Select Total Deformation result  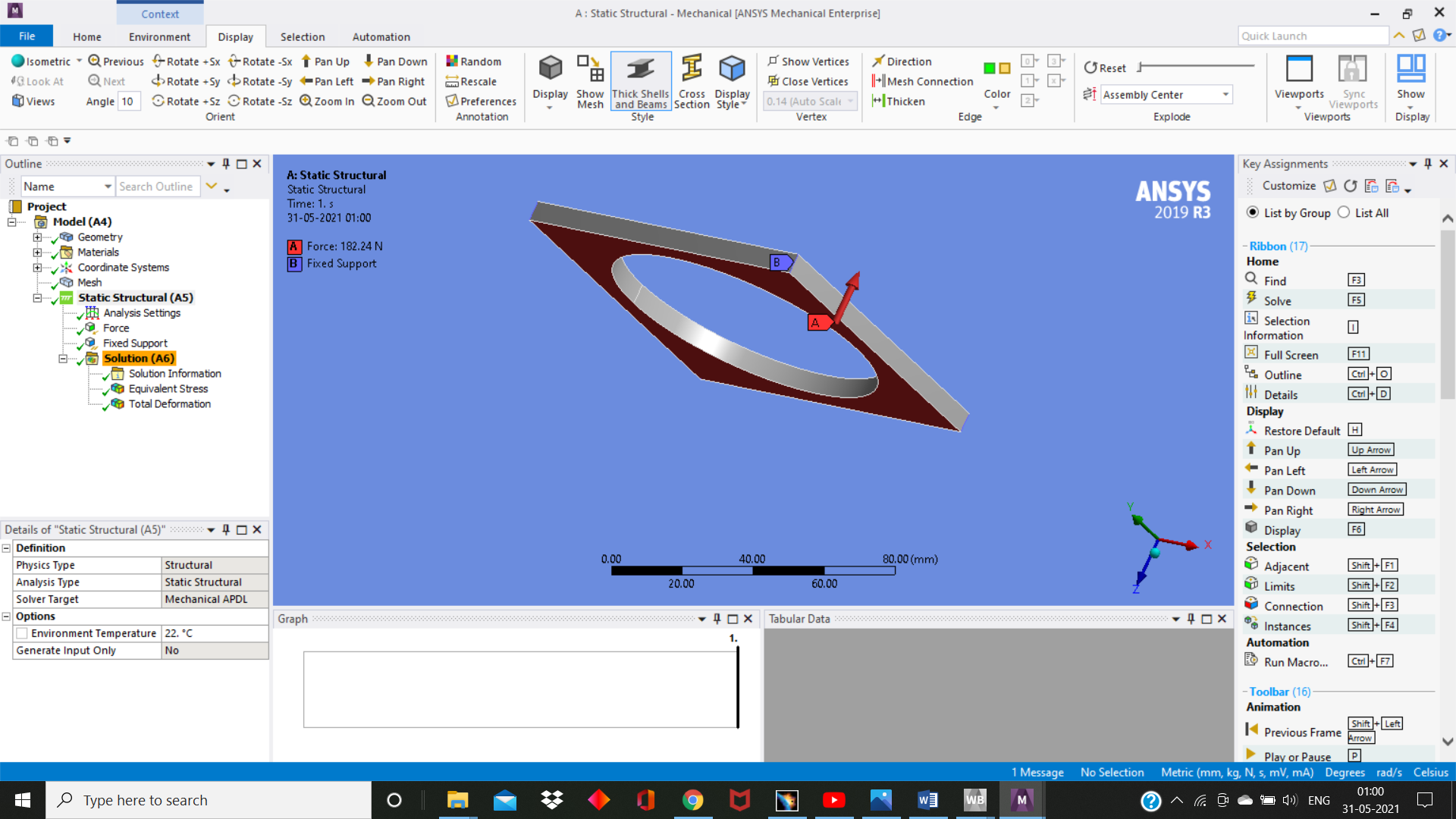point(169,404)
